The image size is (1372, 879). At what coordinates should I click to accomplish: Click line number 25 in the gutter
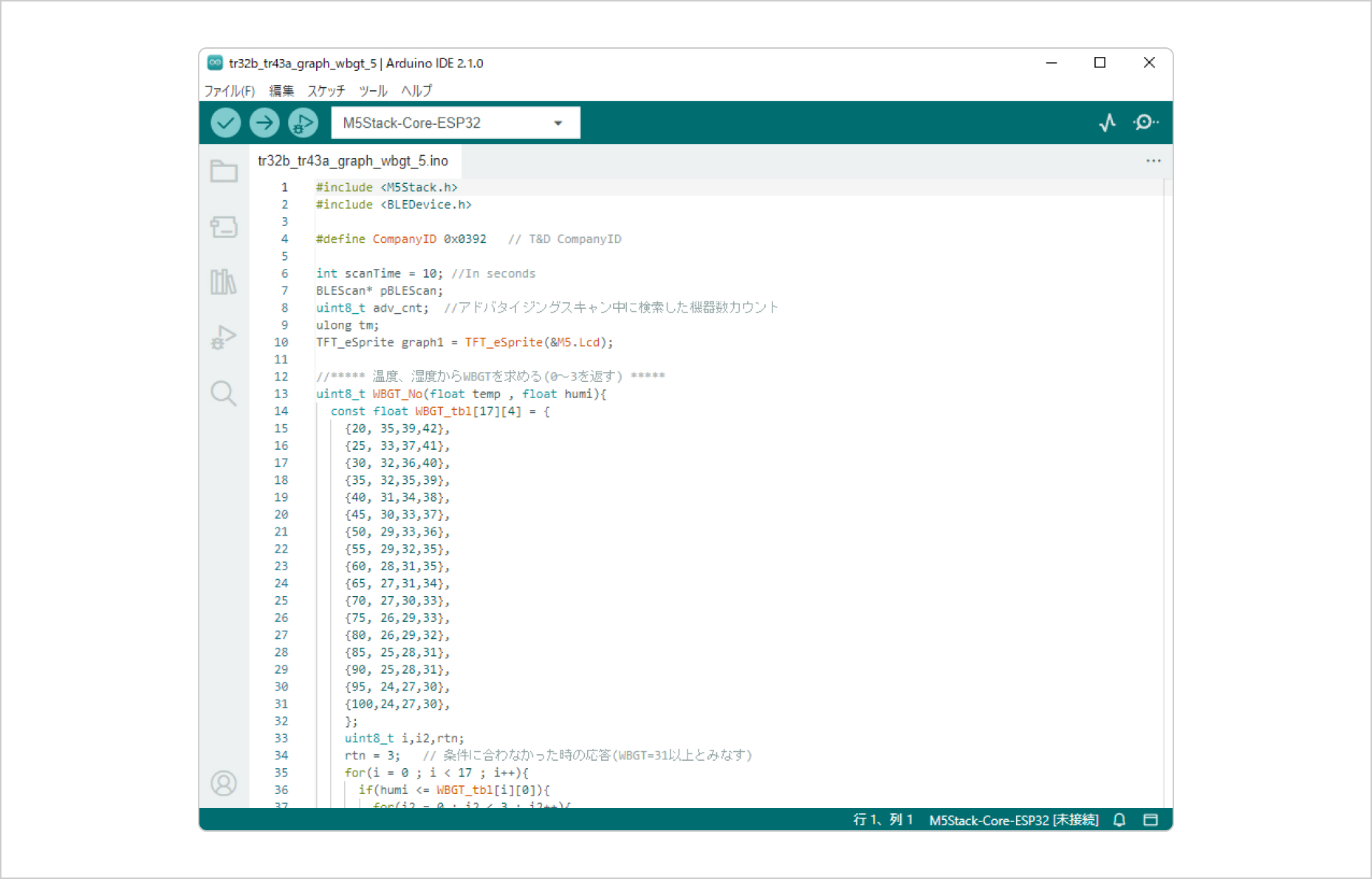click(281, 601)
